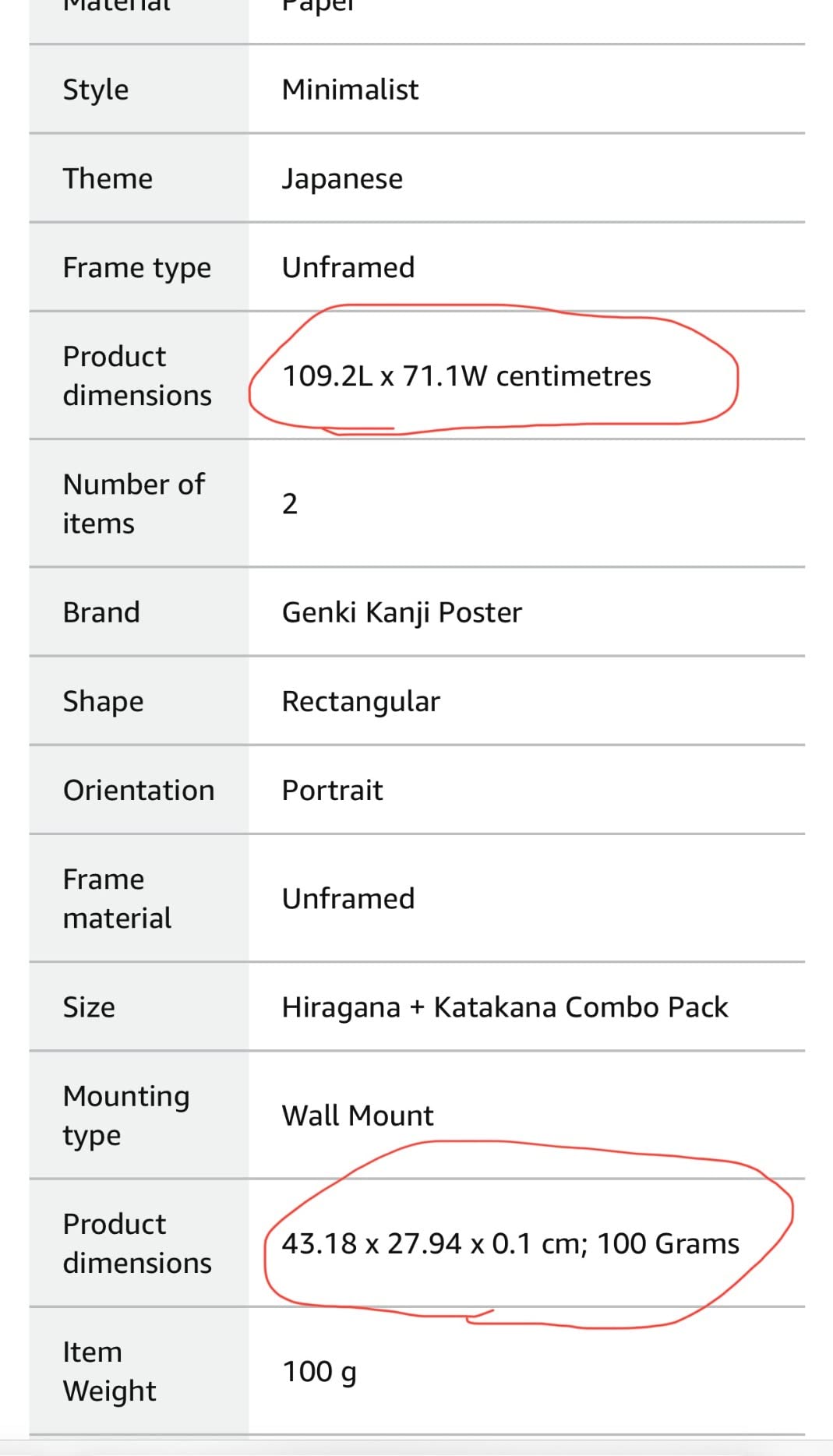Click the Wall Mount value

click(x=357, y=1115)
